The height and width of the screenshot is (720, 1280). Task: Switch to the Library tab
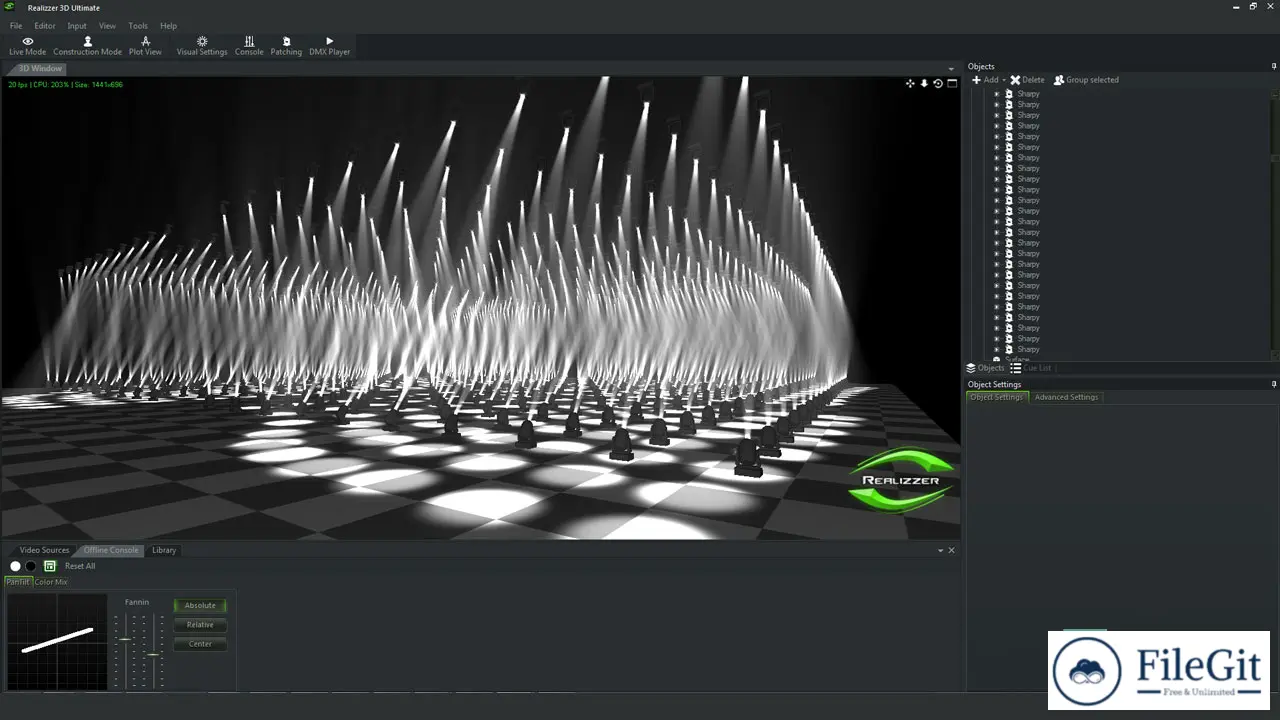coord(164,550)
